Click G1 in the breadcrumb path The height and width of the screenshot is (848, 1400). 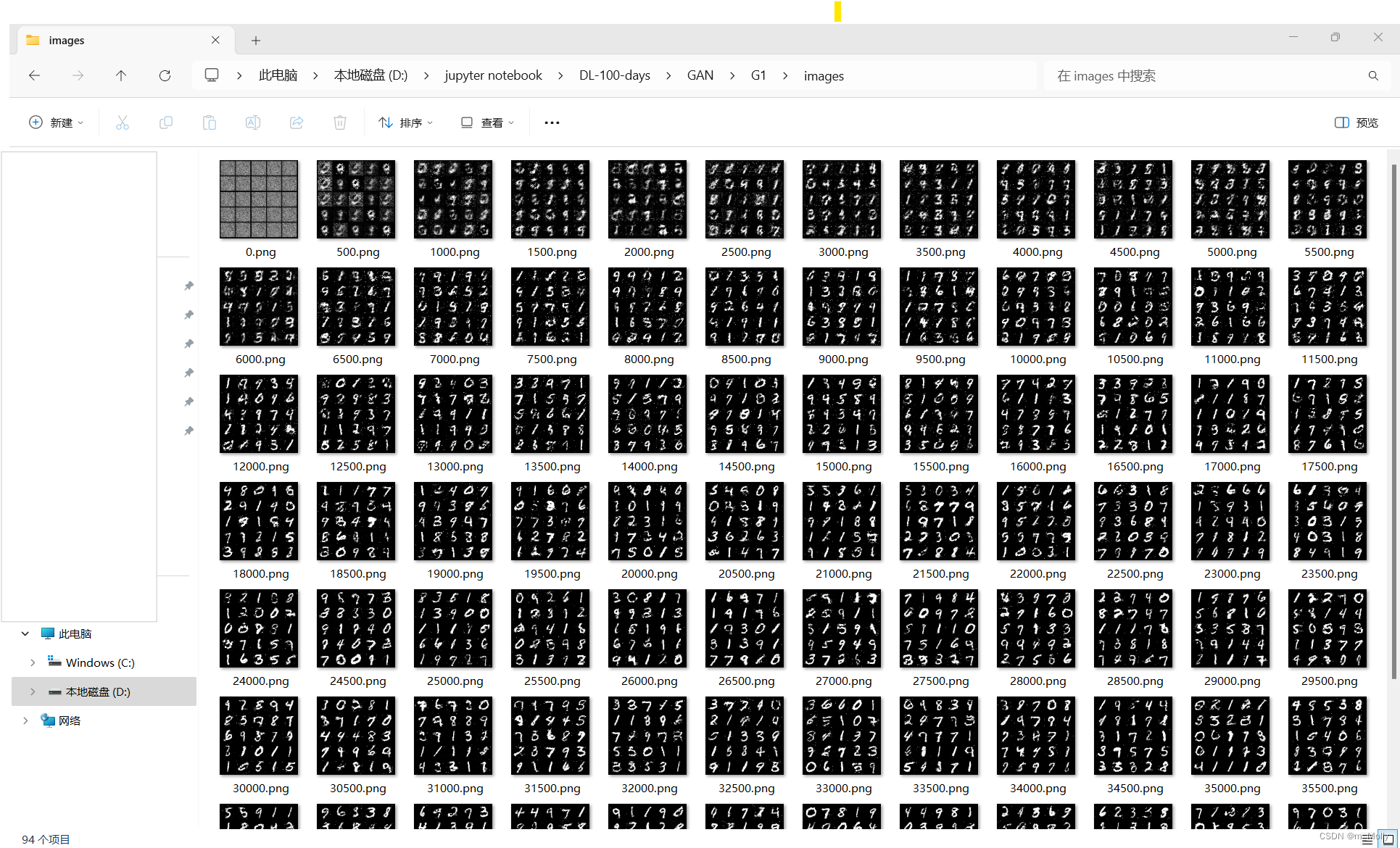pos(758,75)
